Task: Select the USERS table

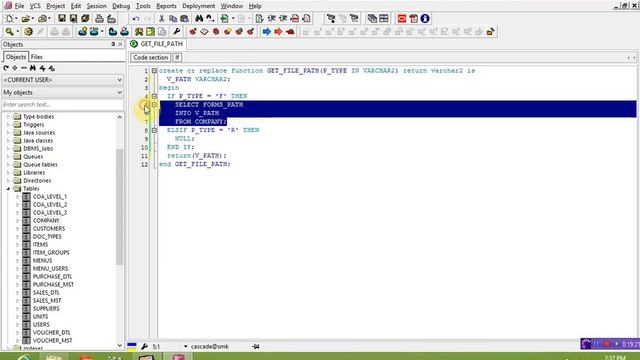Action: point(41,324)
